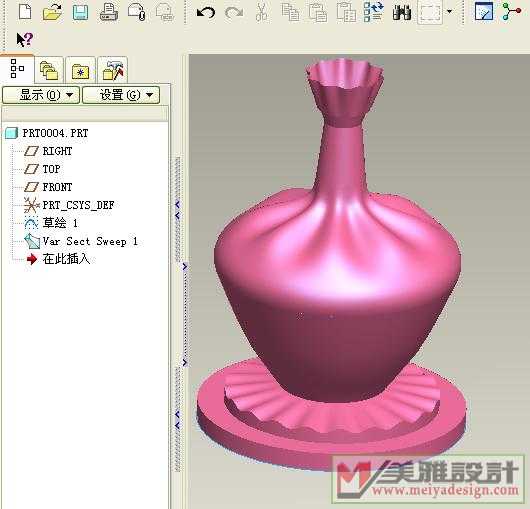The width and height of the screenshot is (530, 509).
Task: Undo the last operation
Action: [206, 13]
